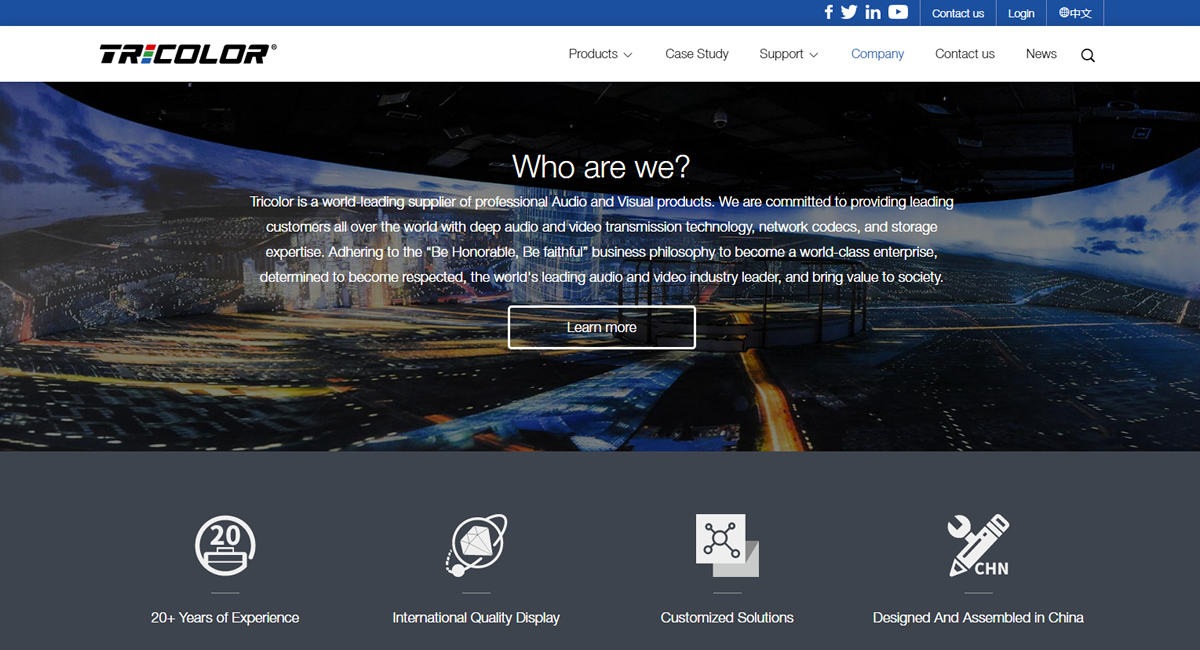Screen dimensions: 1200x650
Task: Go to News in navigation bar
Action: pyautogui.click(x=1041, y=54)
